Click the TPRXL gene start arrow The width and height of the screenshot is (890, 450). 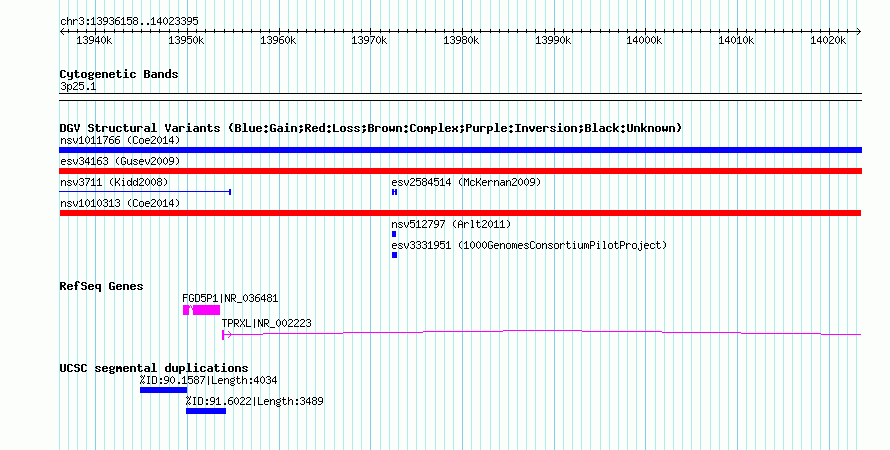point(226,335)
